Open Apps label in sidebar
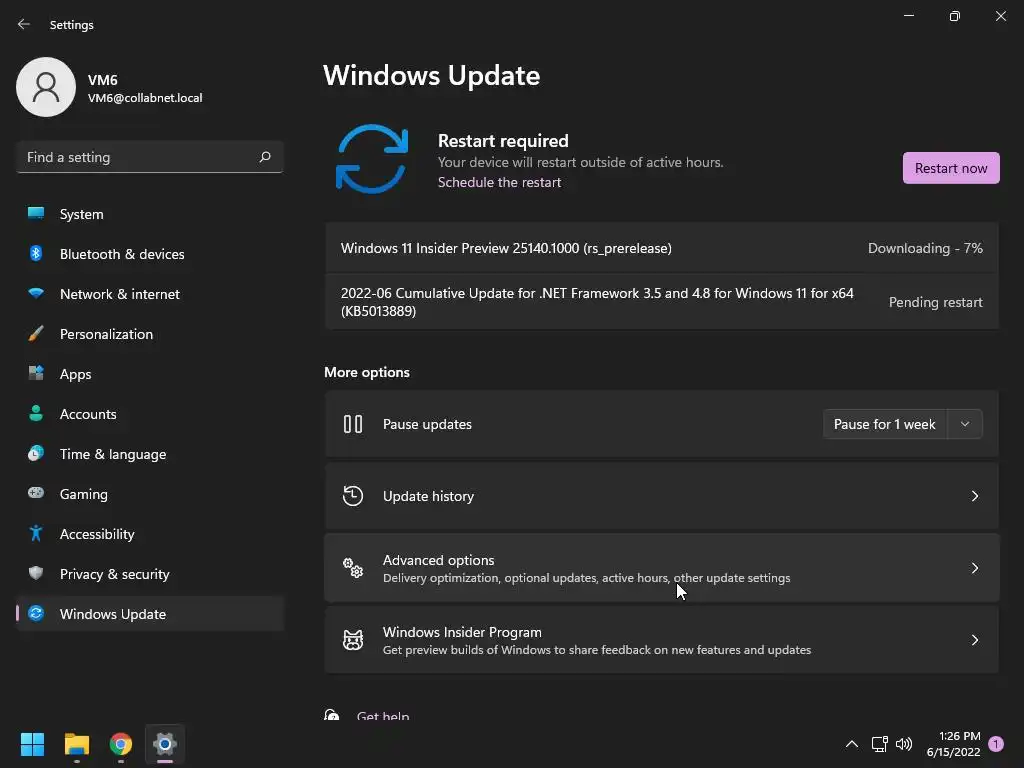 click(x=76, y=374)
